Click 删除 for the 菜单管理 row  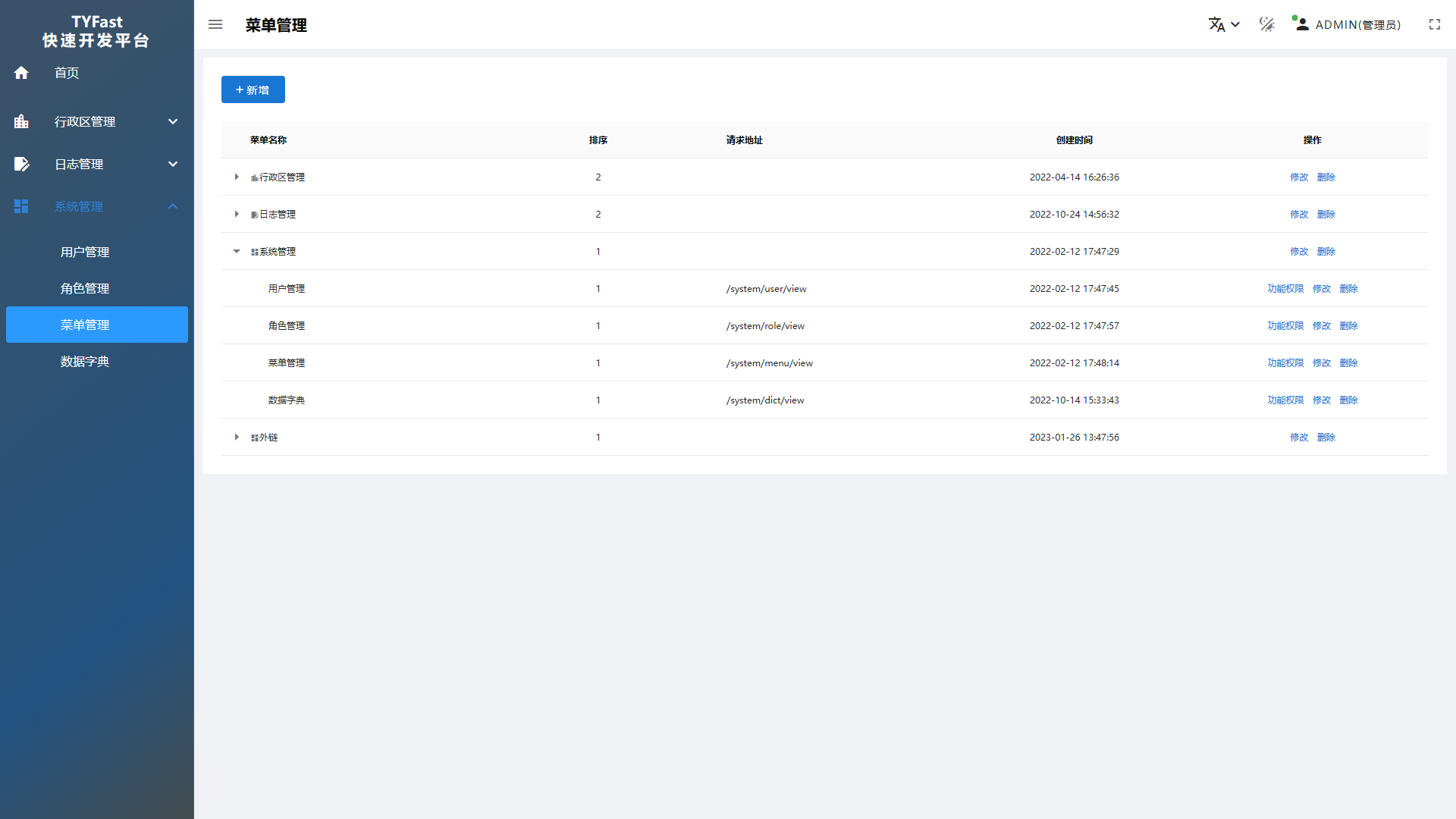point(1348,362)
